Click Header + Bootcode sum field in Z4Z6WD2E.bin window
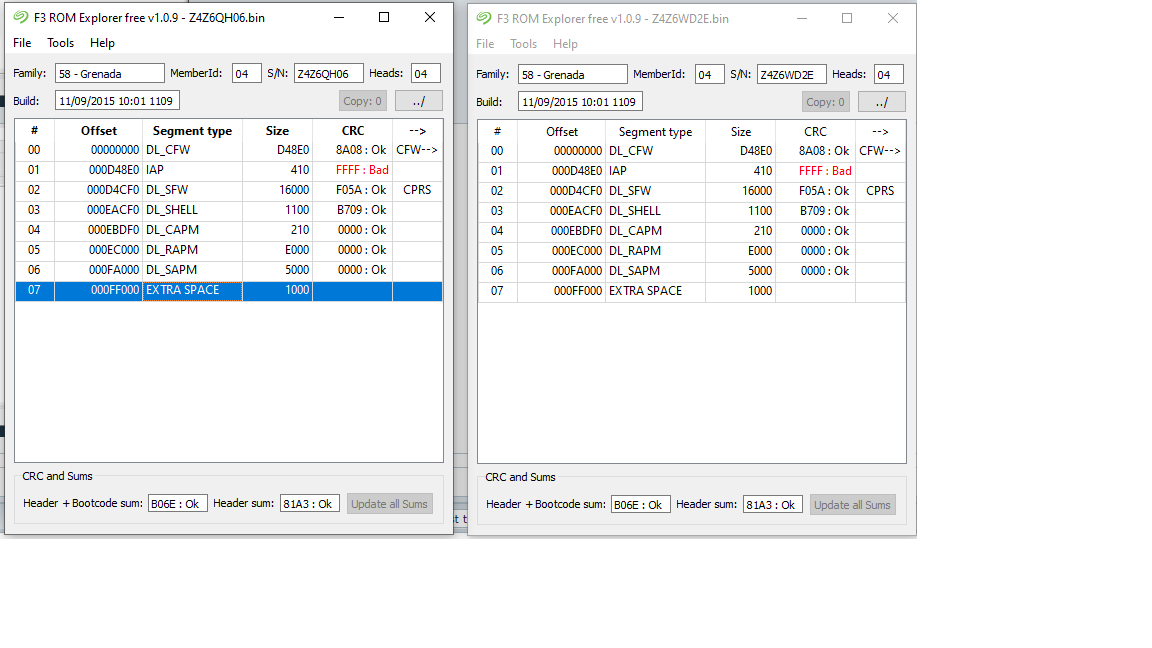Viewport: 1152px width, 648px height. point(641,505)
